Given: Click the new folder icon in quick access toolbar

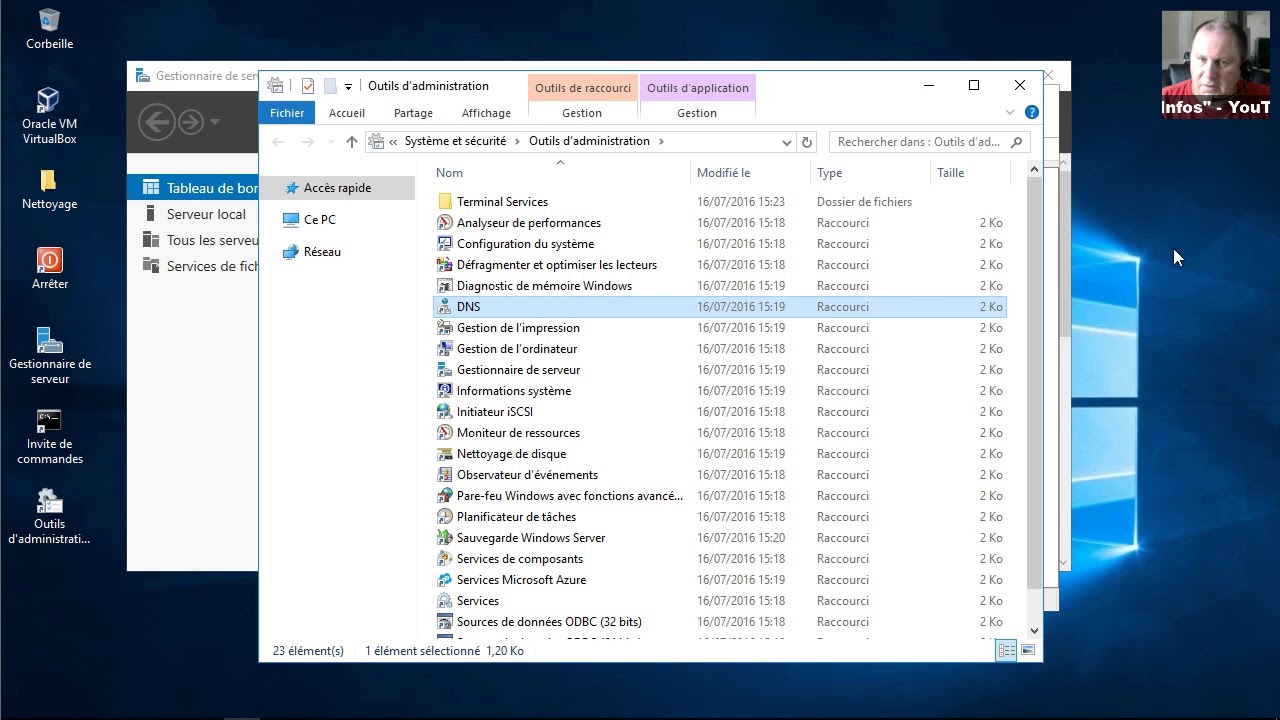Looking at the screenshot, I should point(330,86).
